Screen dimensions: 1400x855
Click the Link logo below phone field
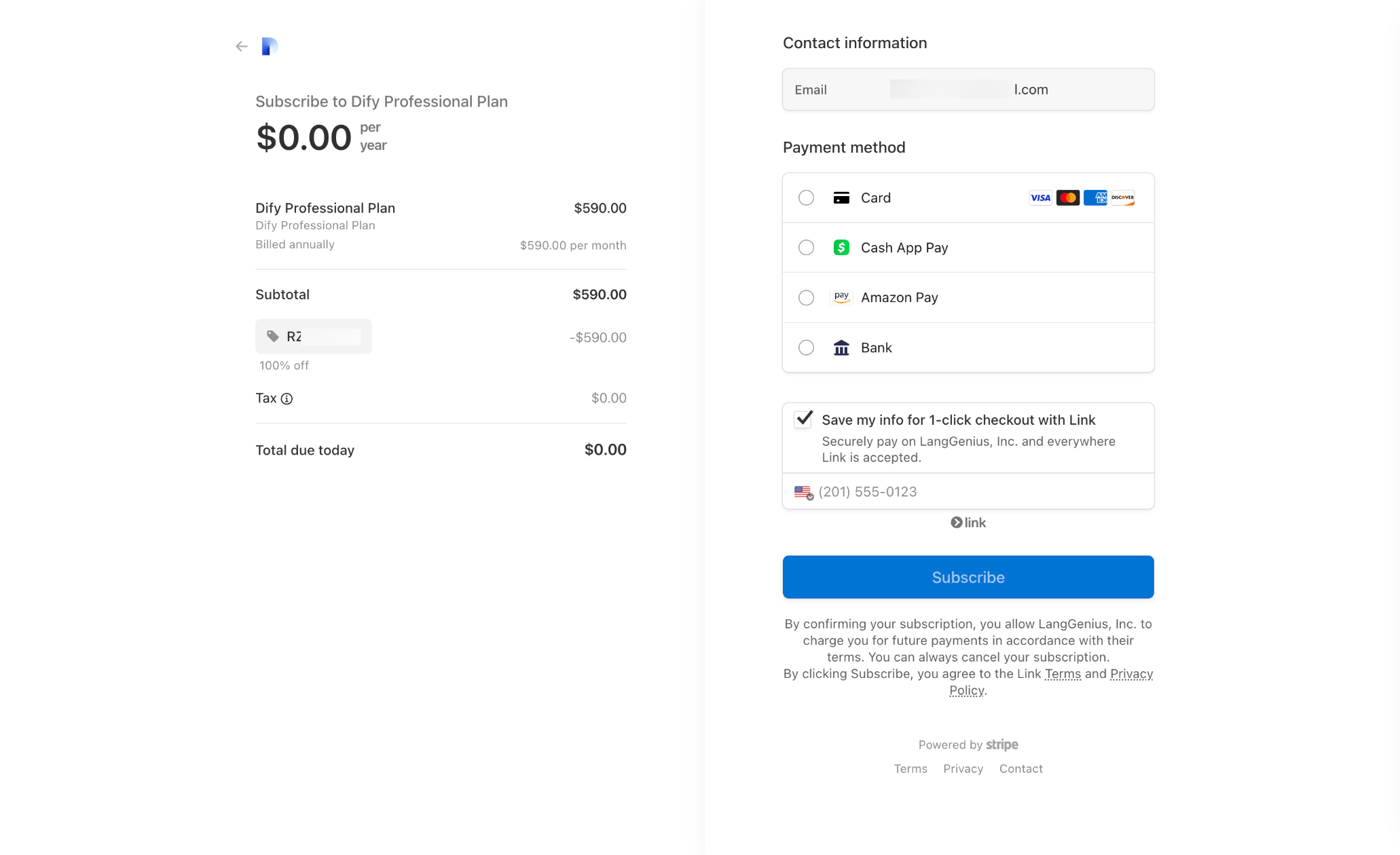click(968, 522)
